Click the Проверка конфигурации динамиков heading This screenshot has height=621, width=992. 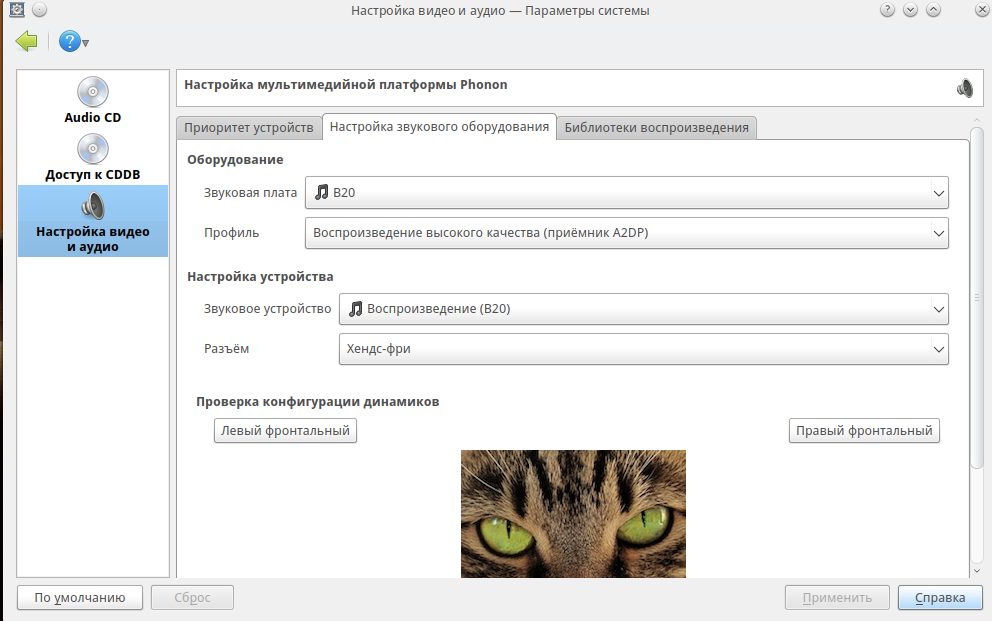click(x=318, y=402)
